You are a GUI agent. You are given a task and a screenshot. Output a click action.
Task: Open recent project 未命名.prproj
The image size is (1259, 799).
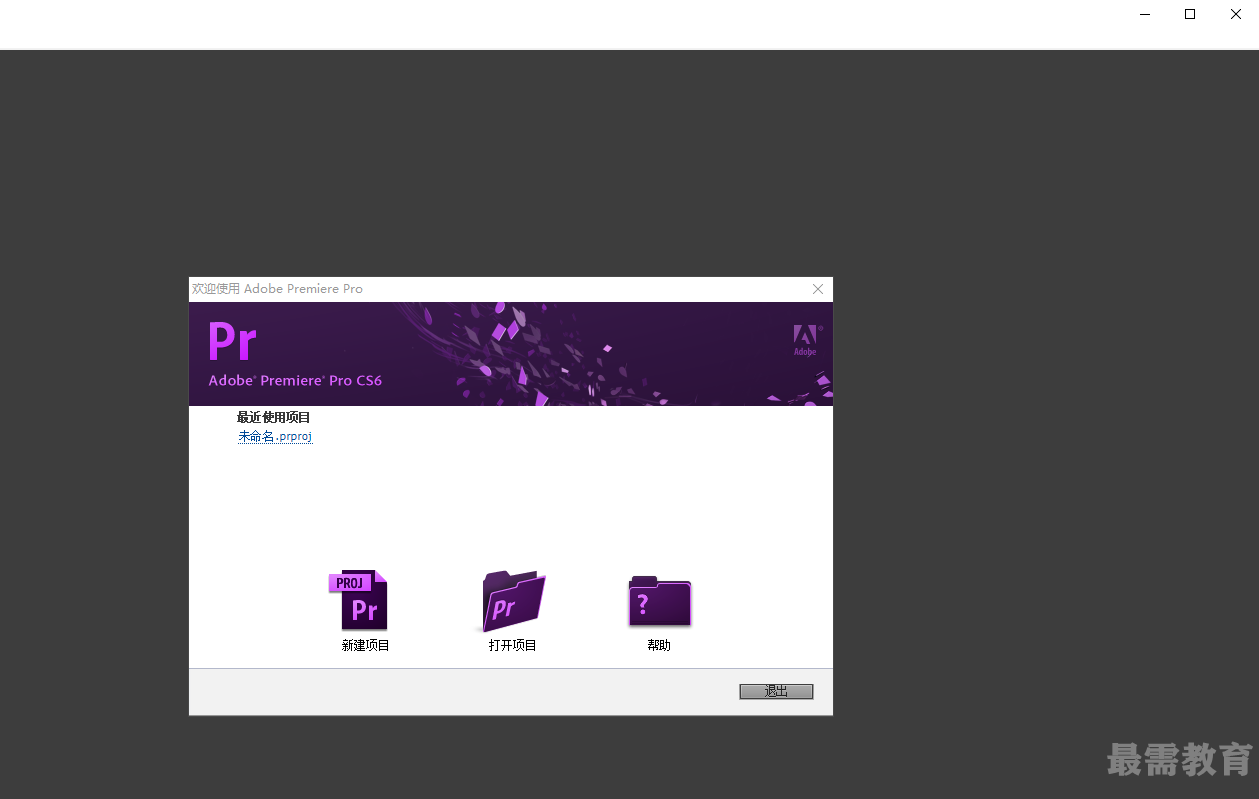point(275,437)
